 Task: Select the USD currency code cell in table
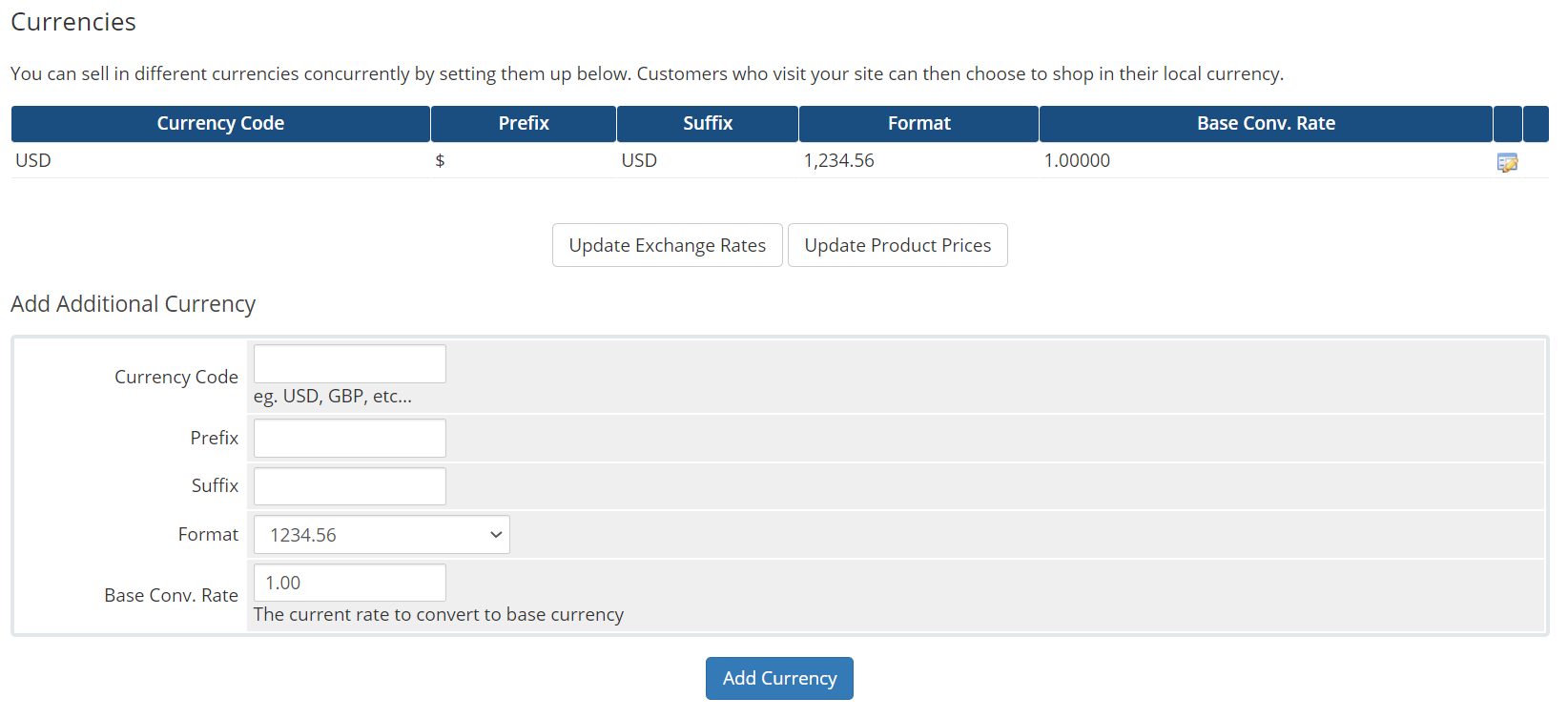click(x=33, y=160)
